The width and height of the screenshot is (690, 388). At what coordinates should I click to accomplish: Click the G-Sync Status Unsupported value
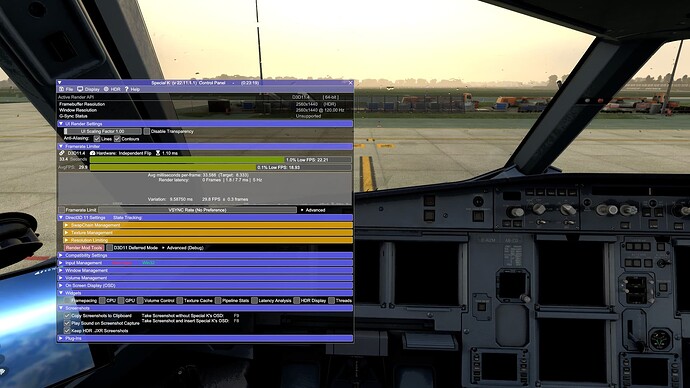tap(308, 116)
